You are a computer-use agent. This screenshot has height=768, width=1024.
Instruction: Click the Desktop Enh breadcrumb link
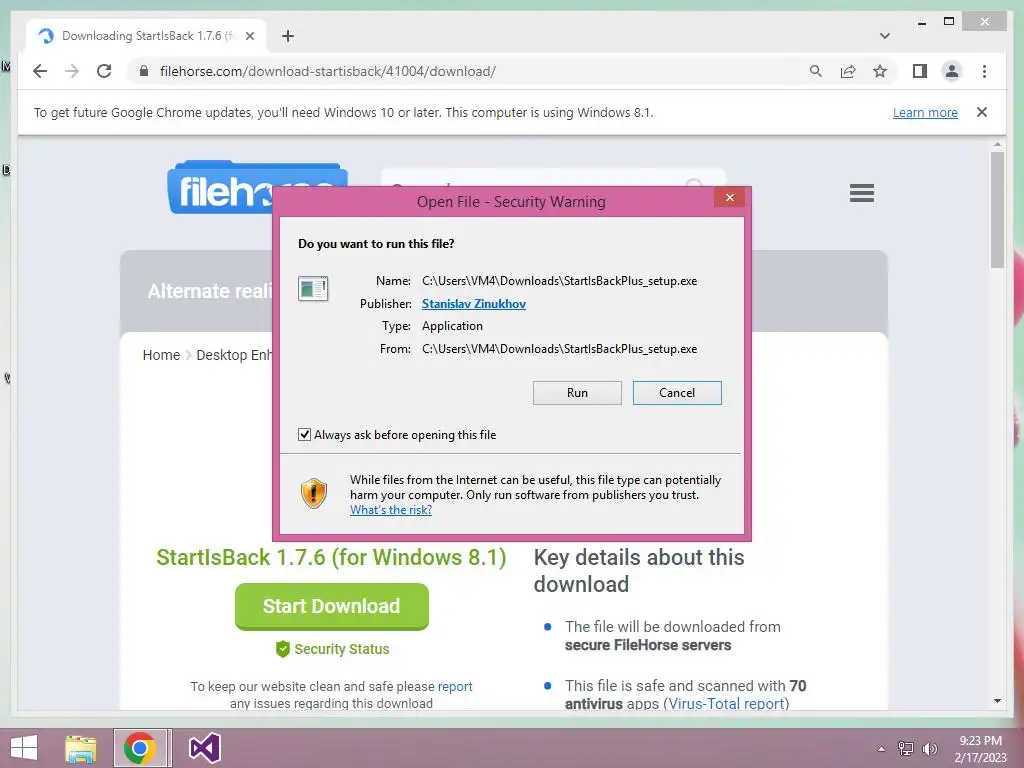[x=233, y=355]
